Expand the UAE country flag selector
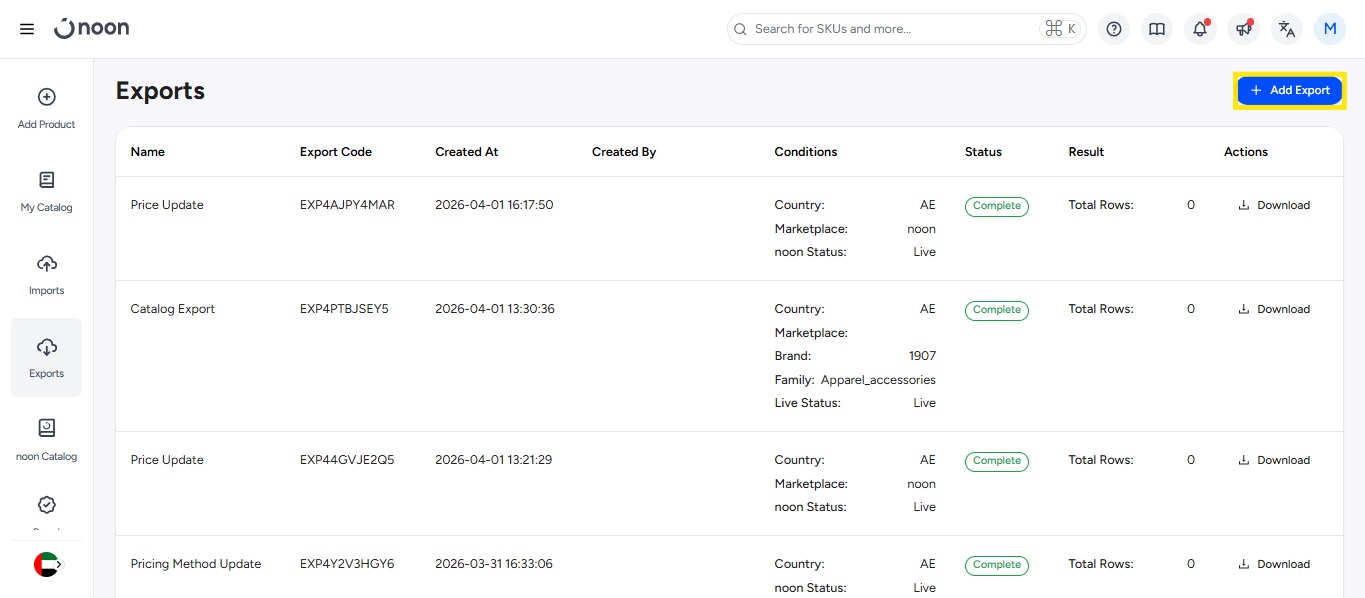This screenshot has height=598, width=1365. [x=46, y=564]
